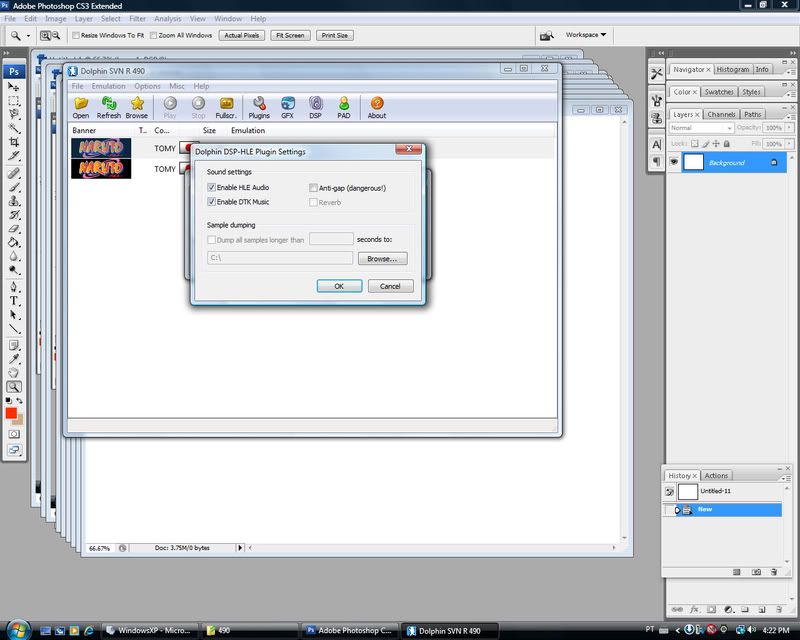Select the Pen tool
This screenshot has width=800, height=640.
[13, 287]
